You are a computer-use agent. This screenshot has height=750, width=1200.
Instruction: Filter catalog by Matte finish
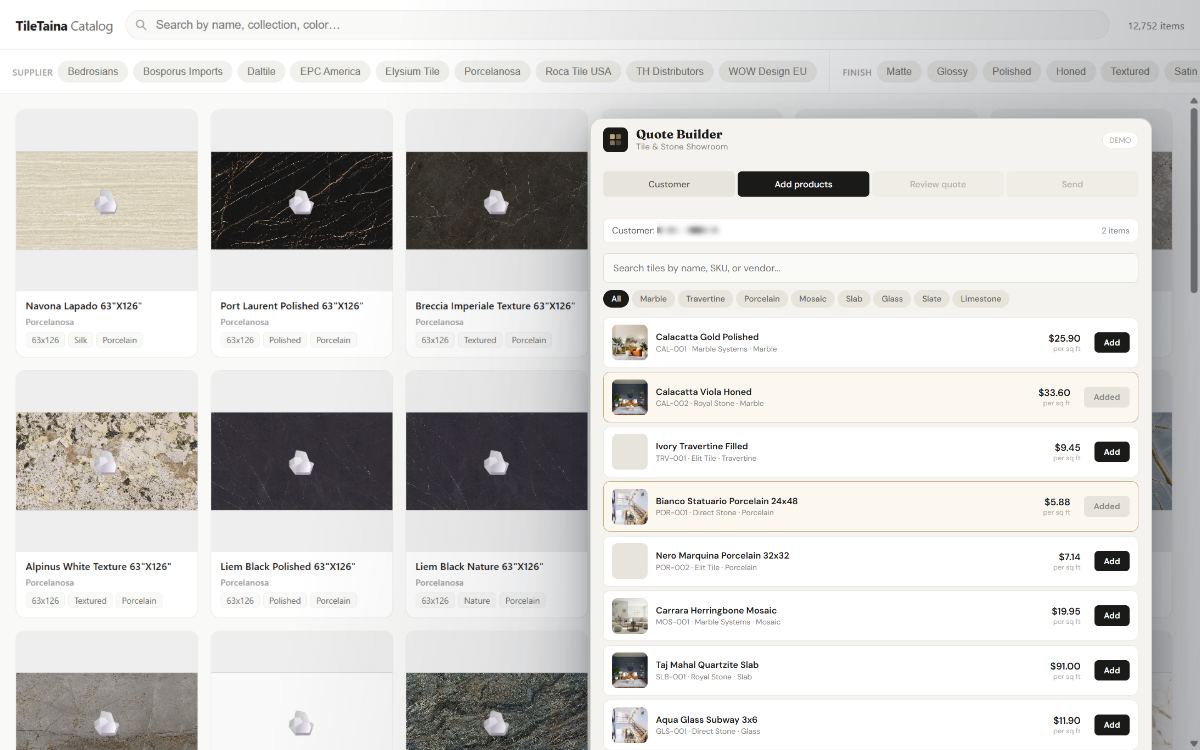pyautogui.click(x=899, y=72)
